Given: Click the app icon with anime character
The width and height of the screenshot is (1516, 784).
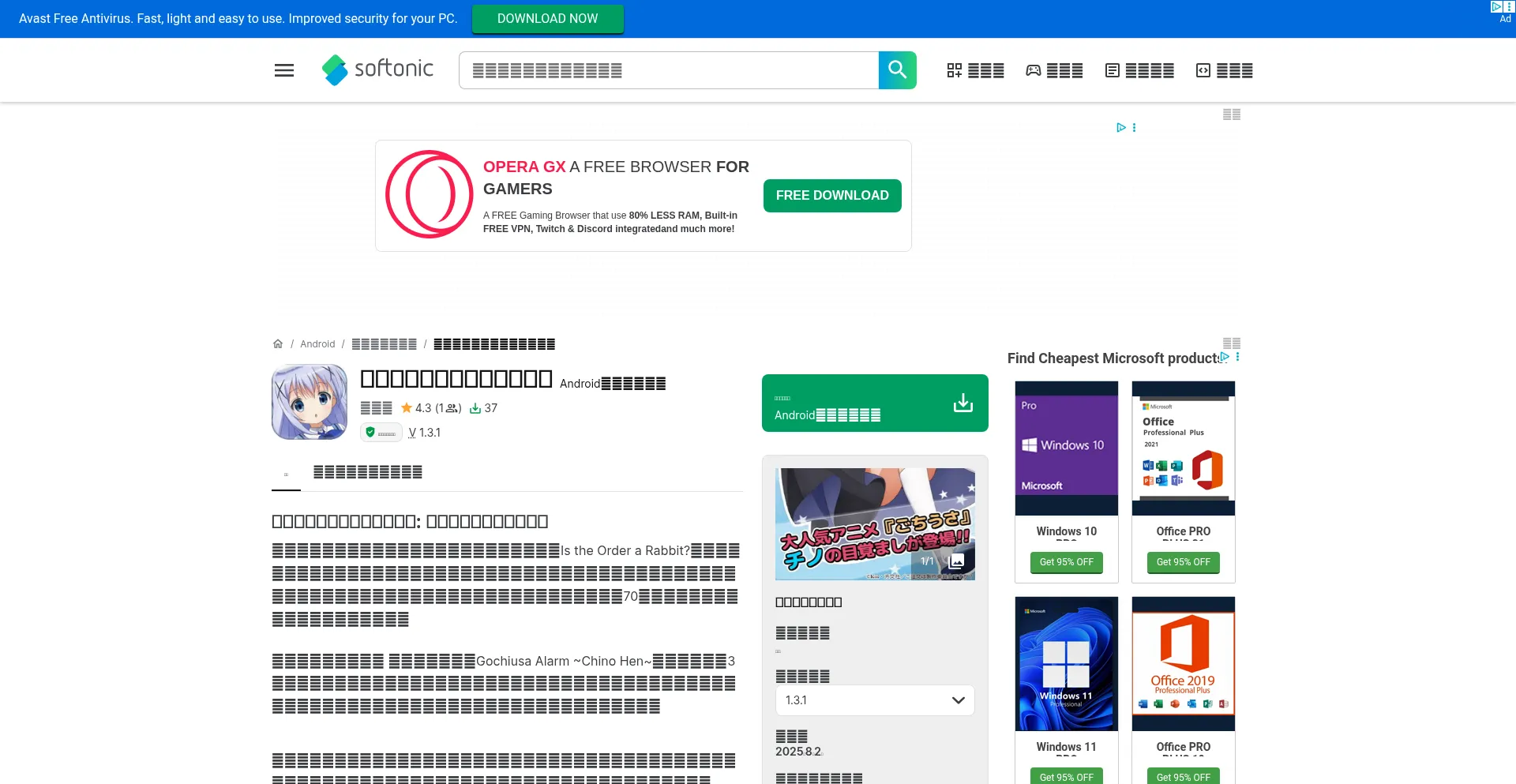Looking at the screenshot, I should tap(310, 402).
